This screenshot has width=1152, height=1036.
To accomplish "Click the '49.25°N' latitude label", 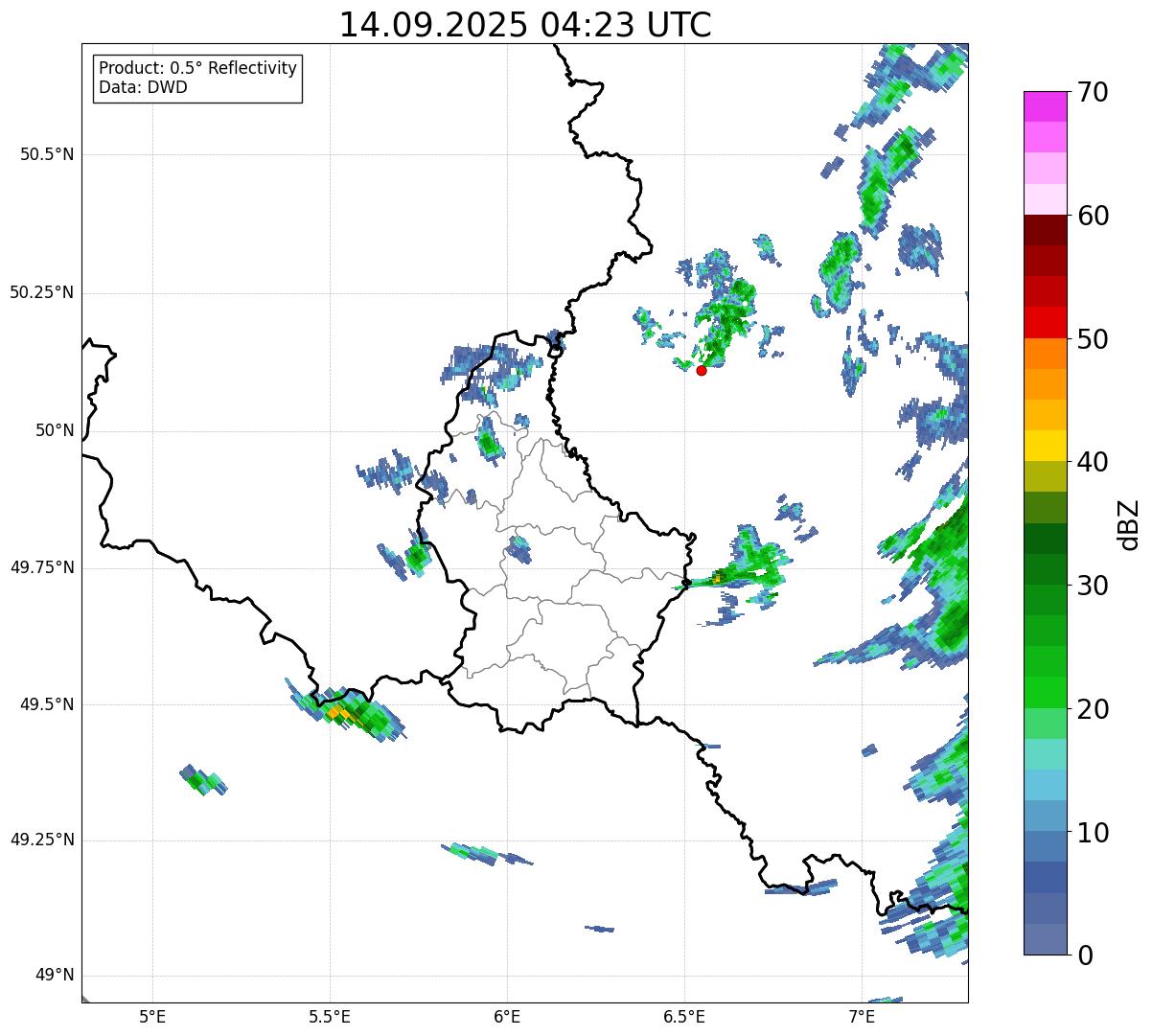I will coord(42,840).
